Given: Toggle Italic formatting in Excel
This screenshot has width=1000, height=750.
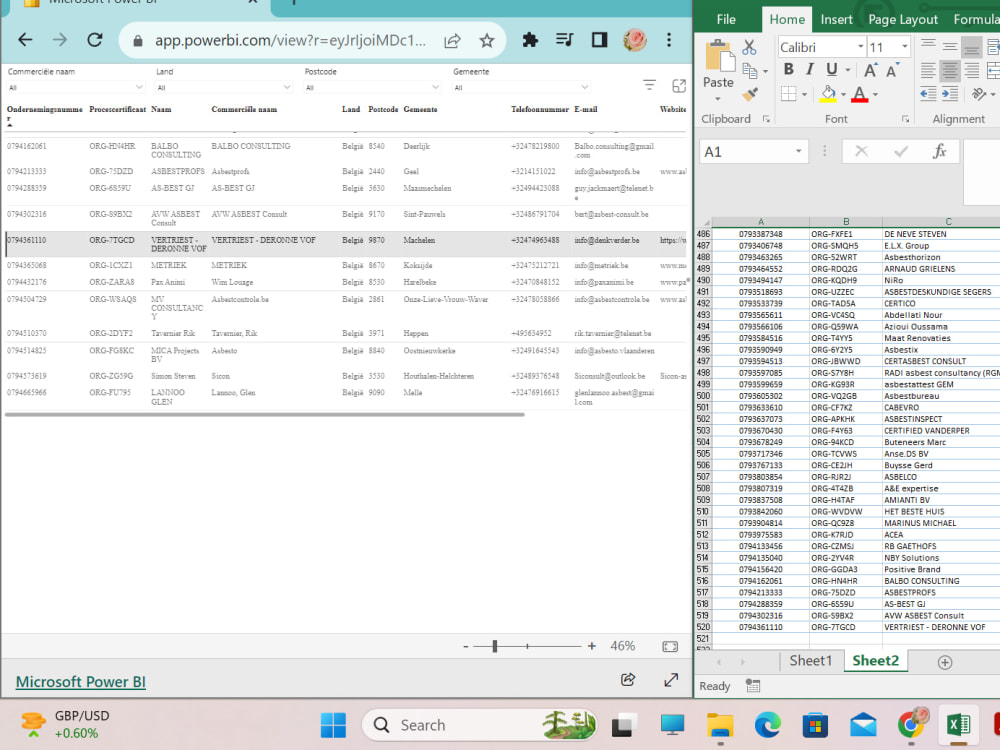Looking at the screenshot, I should coord(810,69).
